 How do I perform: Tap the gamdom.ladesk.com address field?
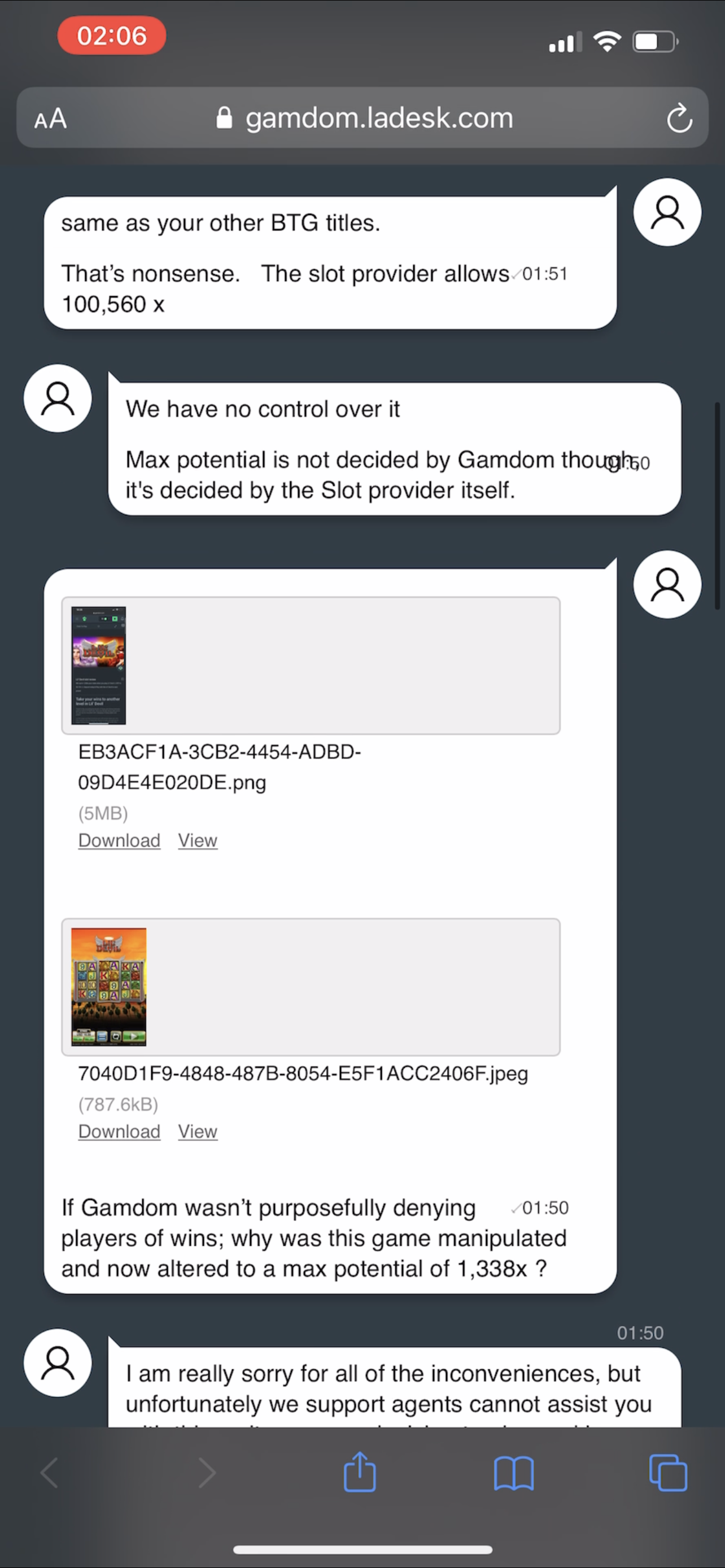click(x=362, y=117)
